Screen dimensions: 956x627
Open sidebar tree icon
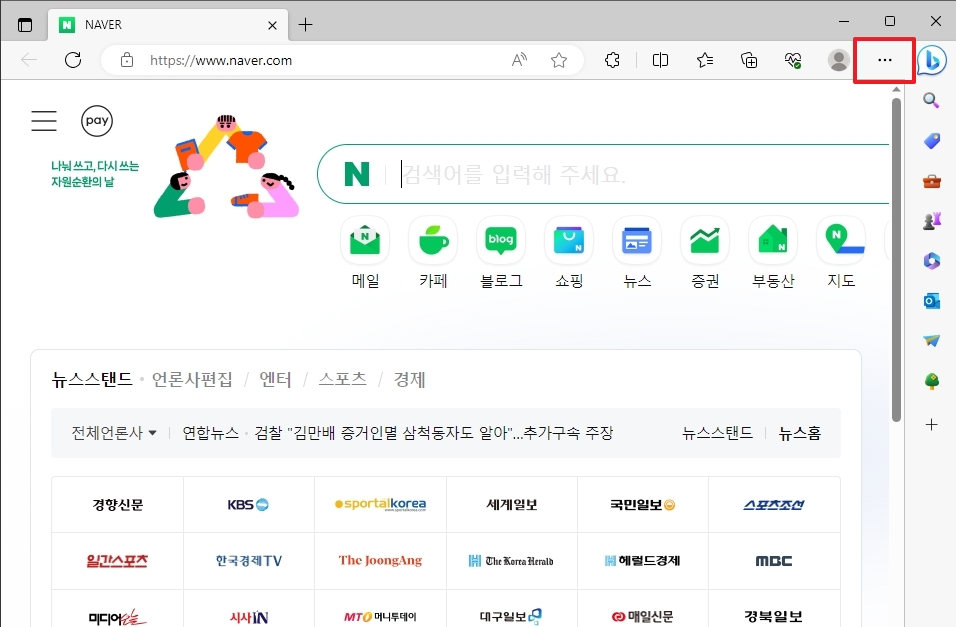(932, 382)
